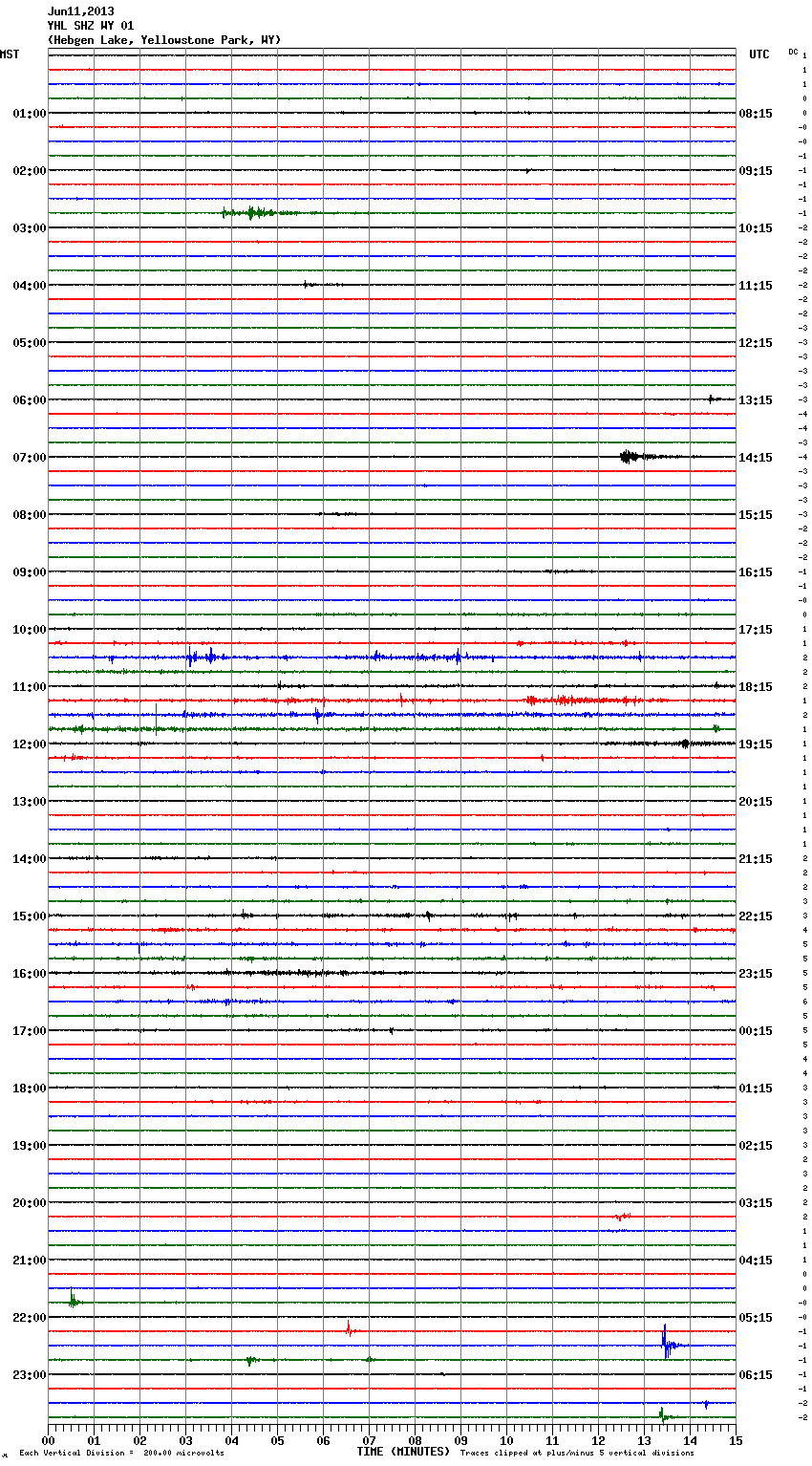Click the 02:15 UTC time label
The width and height of the screenshot is (812, 1466).
pyautogui.click(x=756, y=1146)
